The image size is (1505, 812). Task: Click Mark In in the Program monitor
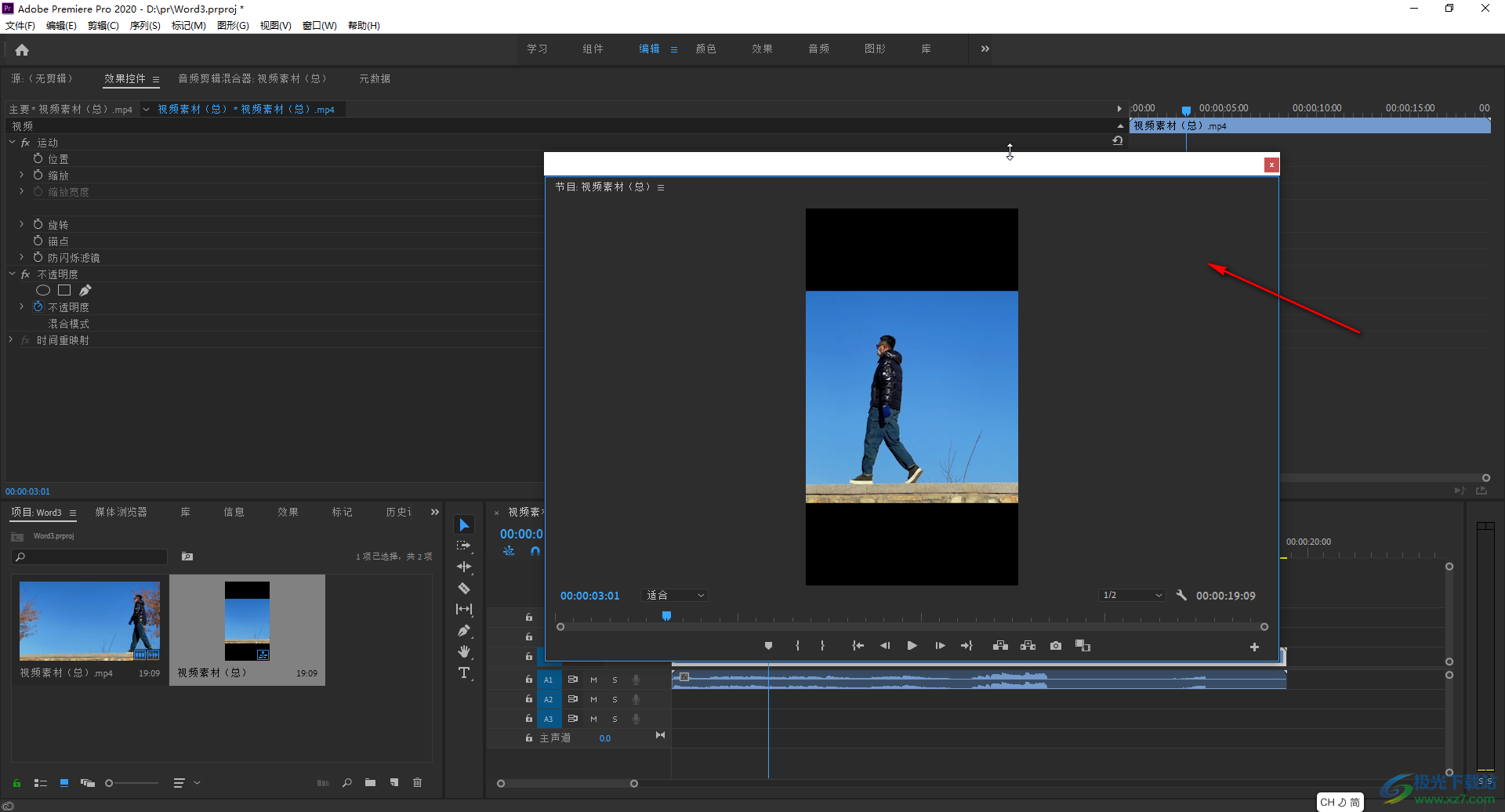point(797,646)
